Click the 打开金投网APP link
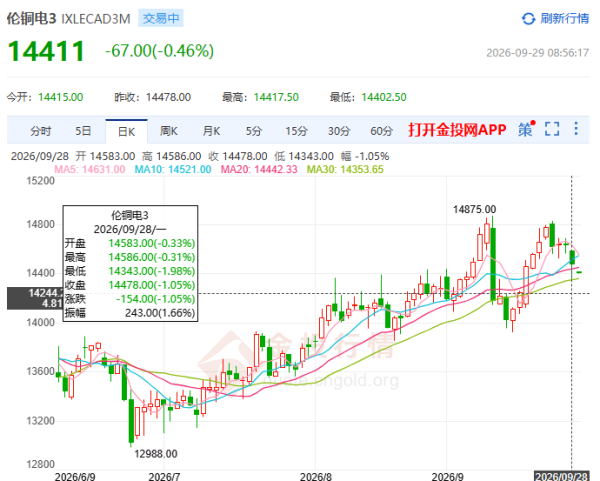The height and width of the screenshot is (481, 600). (x=457, y=130)
